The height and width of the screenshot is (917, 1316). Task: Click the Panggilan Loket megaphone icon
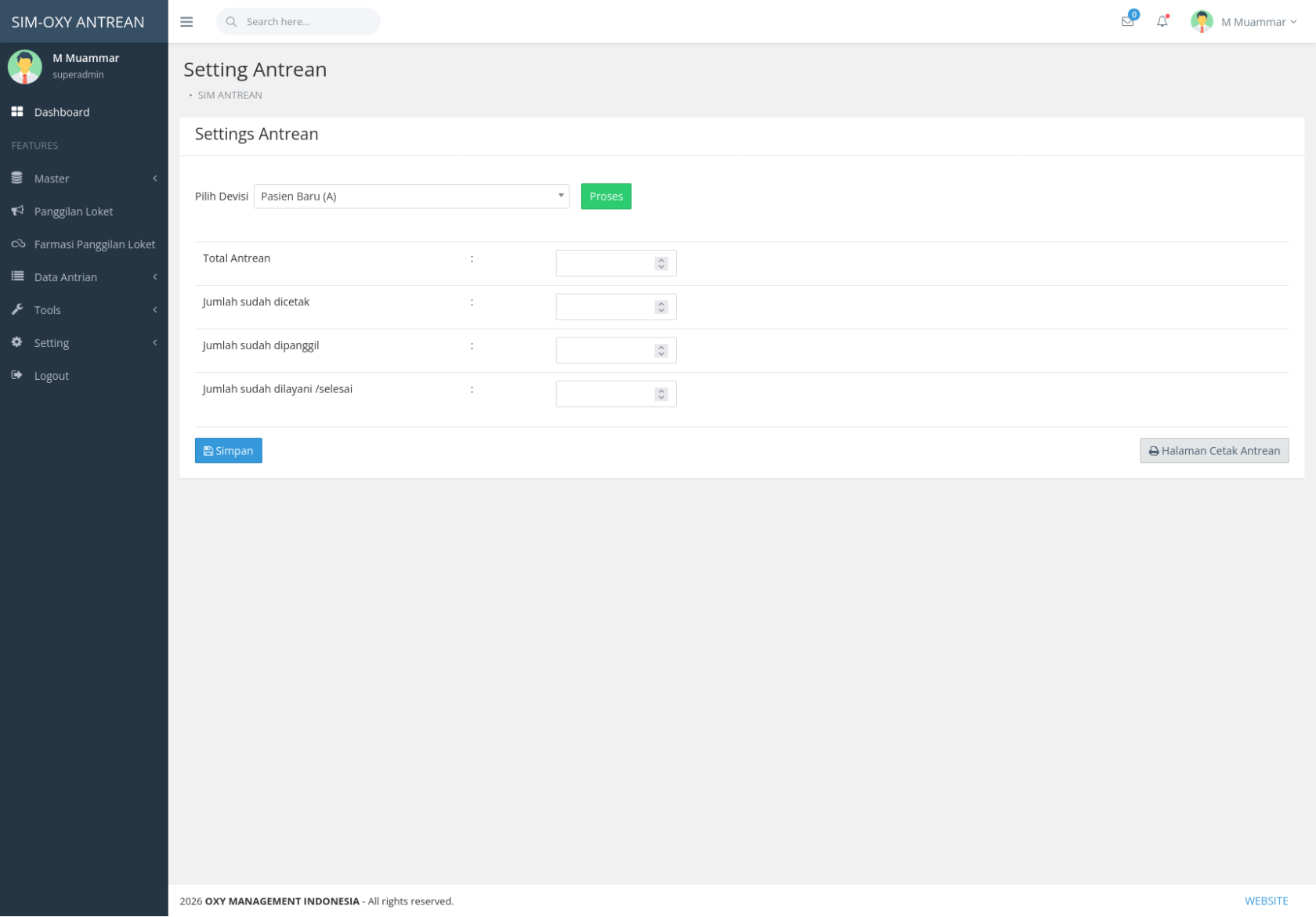pyautogui.click(x=17, y=211)
